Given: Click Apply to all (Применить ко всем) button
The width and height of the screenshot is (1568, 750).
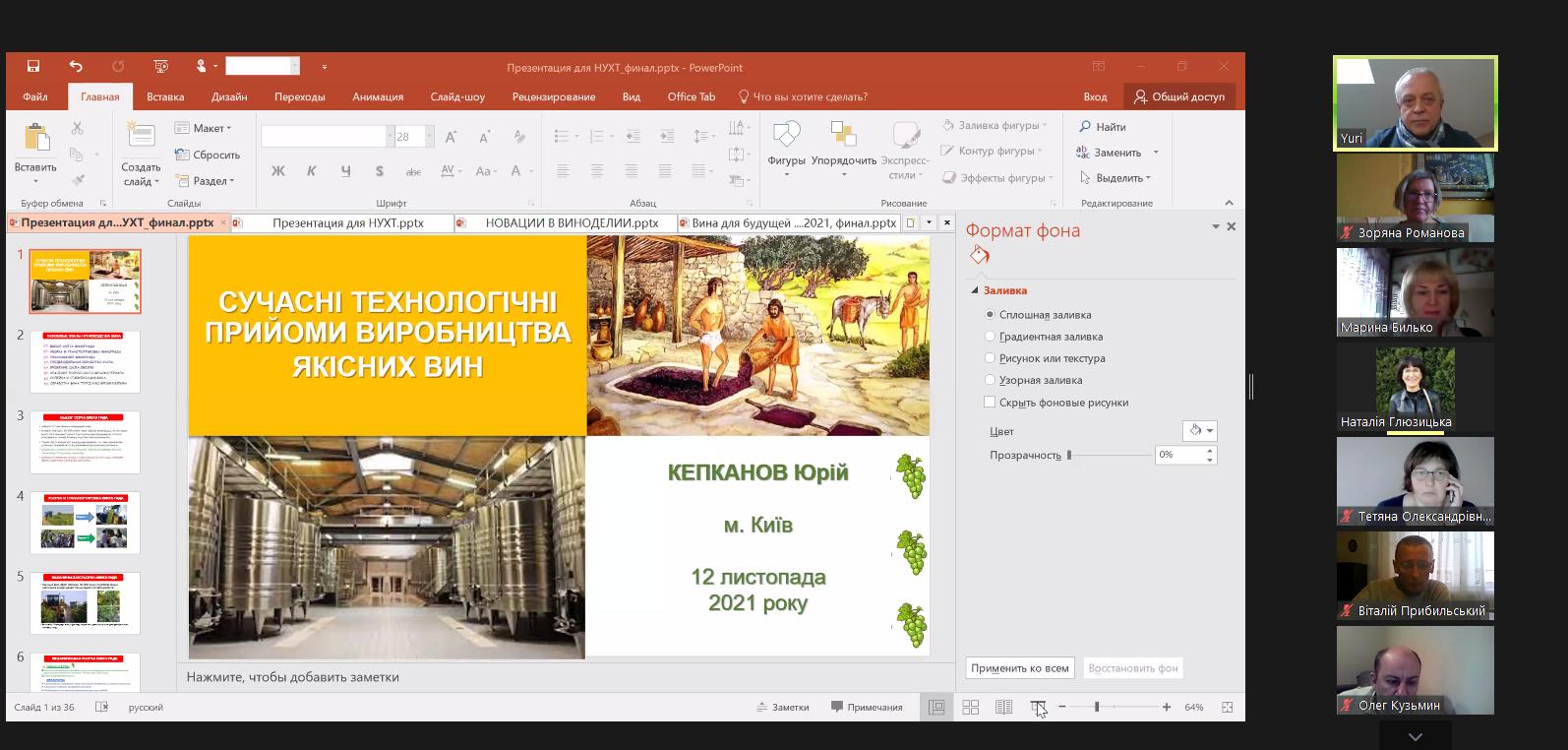Looking at the screenshot, I should coord(1019,668).
